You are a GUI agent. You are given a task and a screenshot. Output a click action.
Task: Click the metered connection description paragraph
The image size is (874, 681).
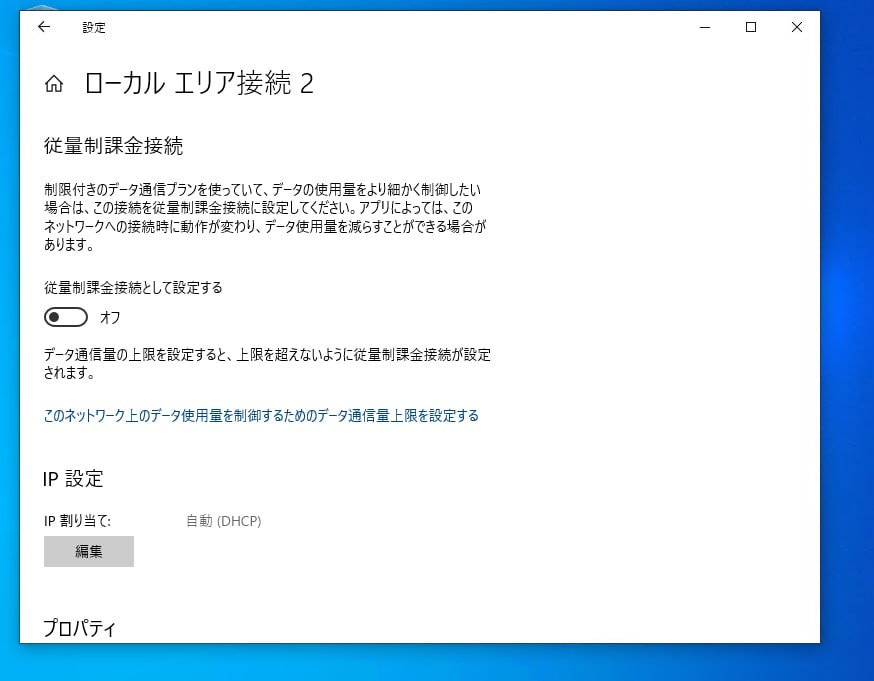click(264, 214)
